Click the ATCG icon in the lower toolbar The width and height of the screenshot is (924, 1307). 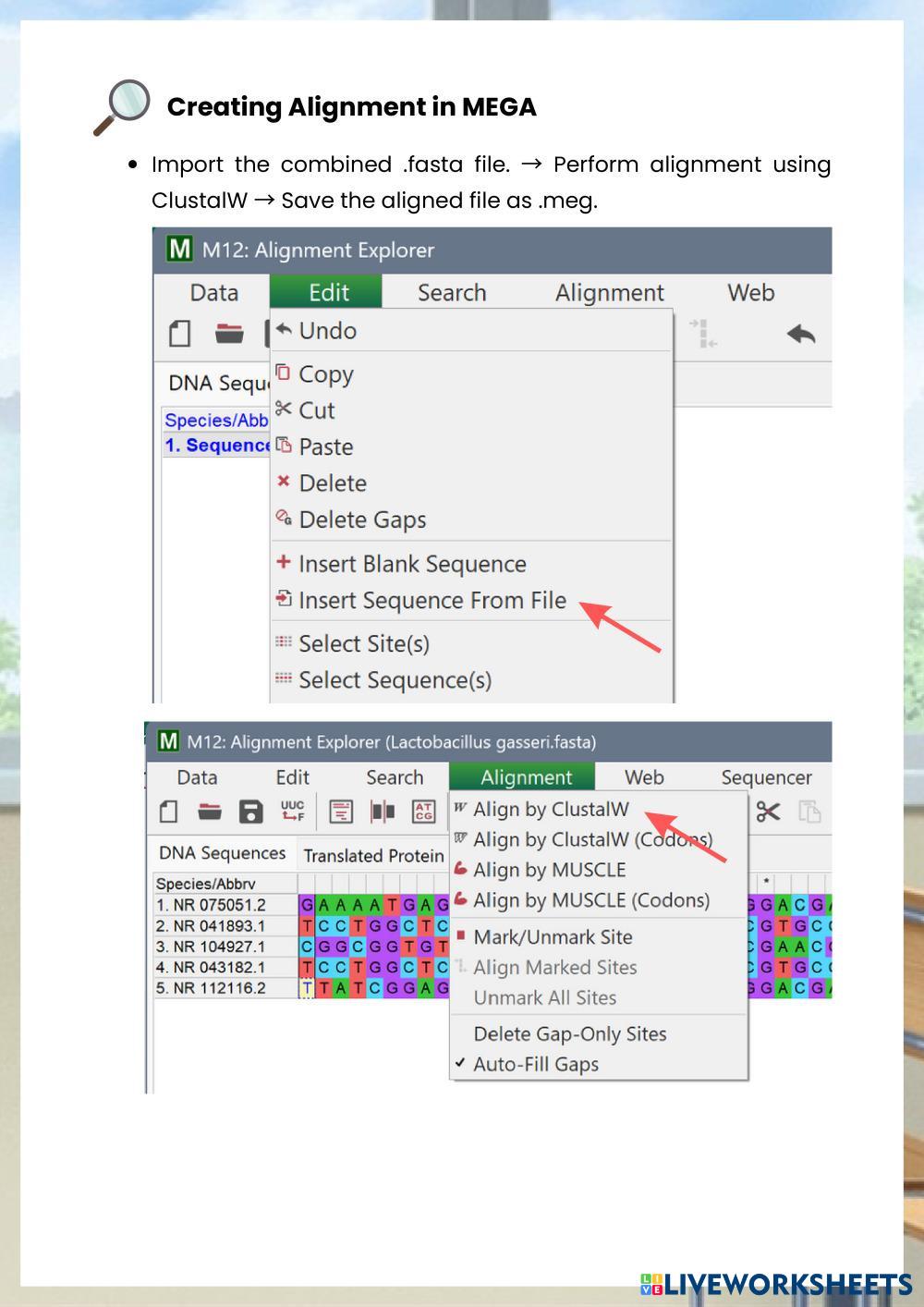pos(423,812)
